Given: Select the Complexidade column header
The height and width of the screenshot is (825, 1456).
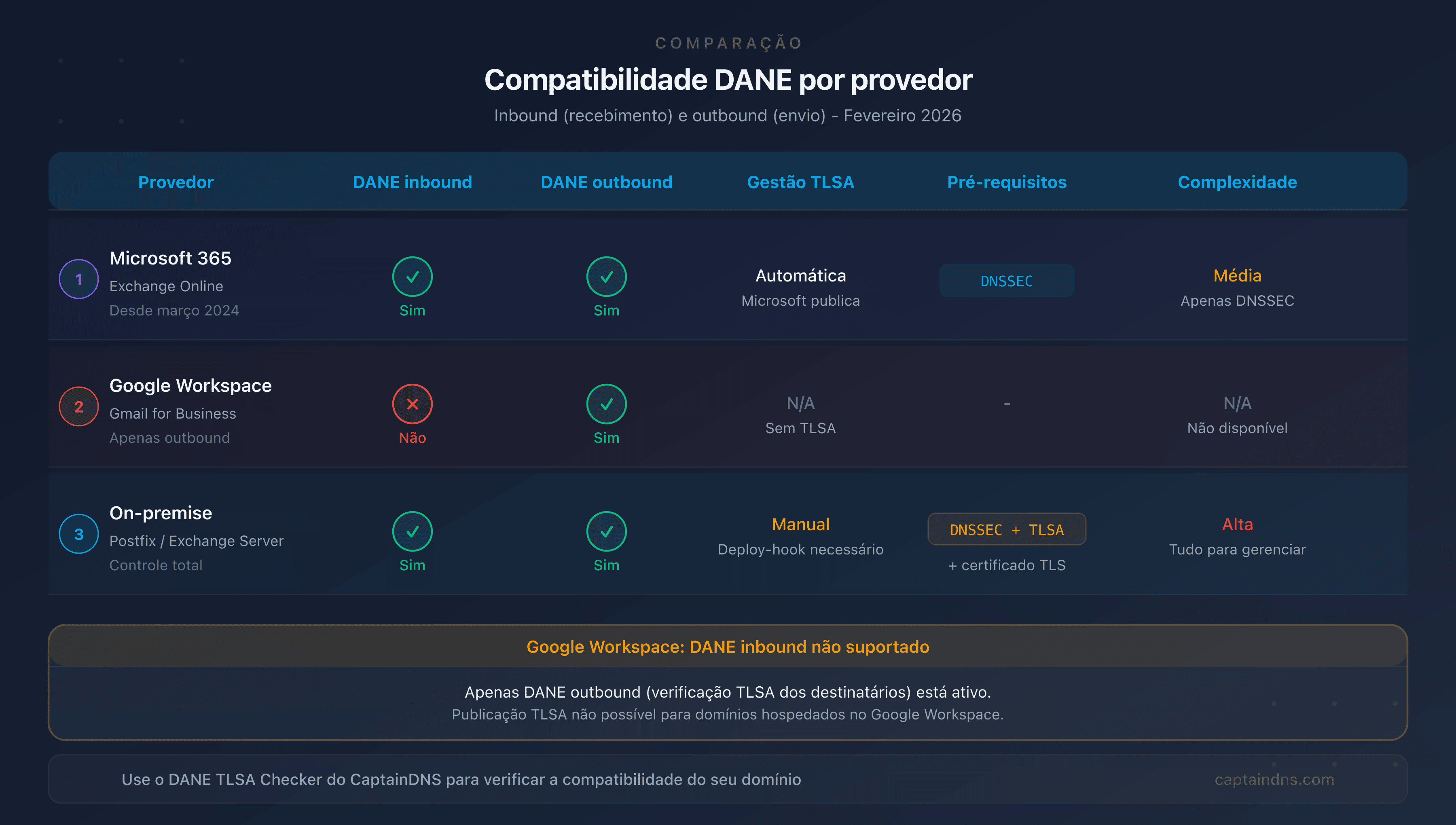Looking at the screenshot, I should pos(1237,182).
